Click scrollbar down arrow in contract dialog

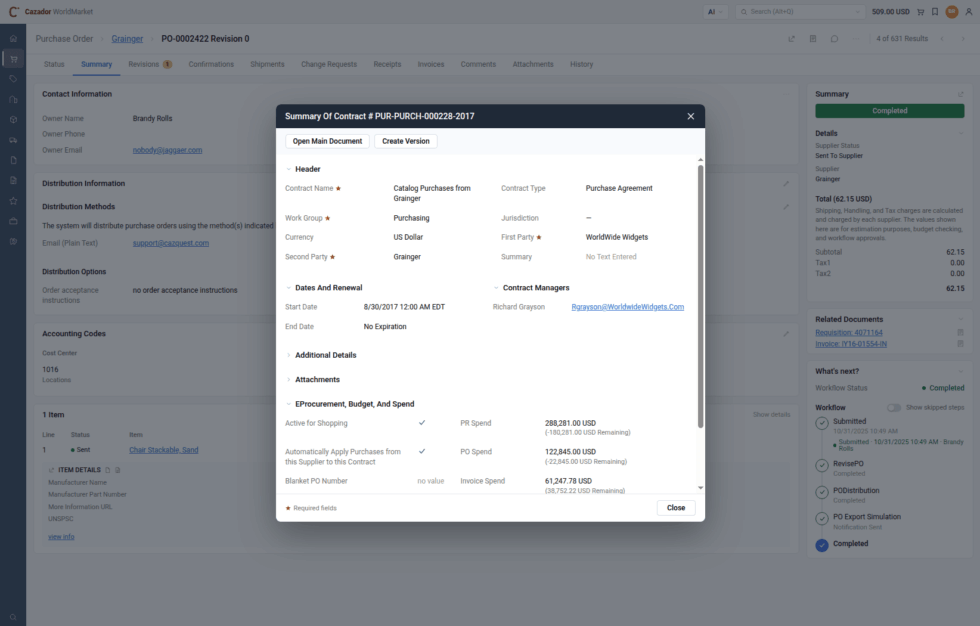coord(700,488)
